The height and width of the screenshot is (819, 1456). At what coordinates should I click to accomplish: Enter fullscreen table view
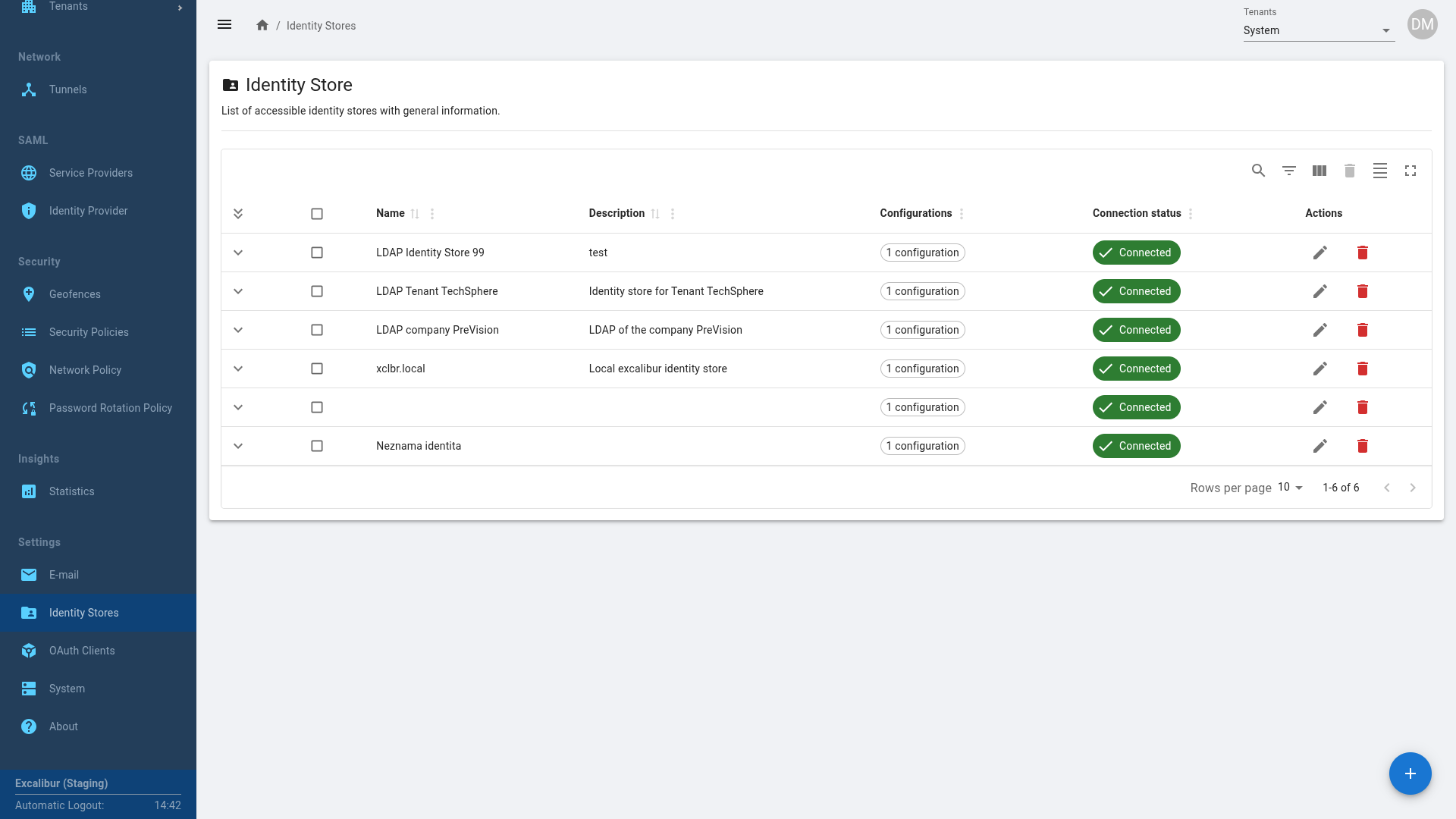[x=1410, y=171]
